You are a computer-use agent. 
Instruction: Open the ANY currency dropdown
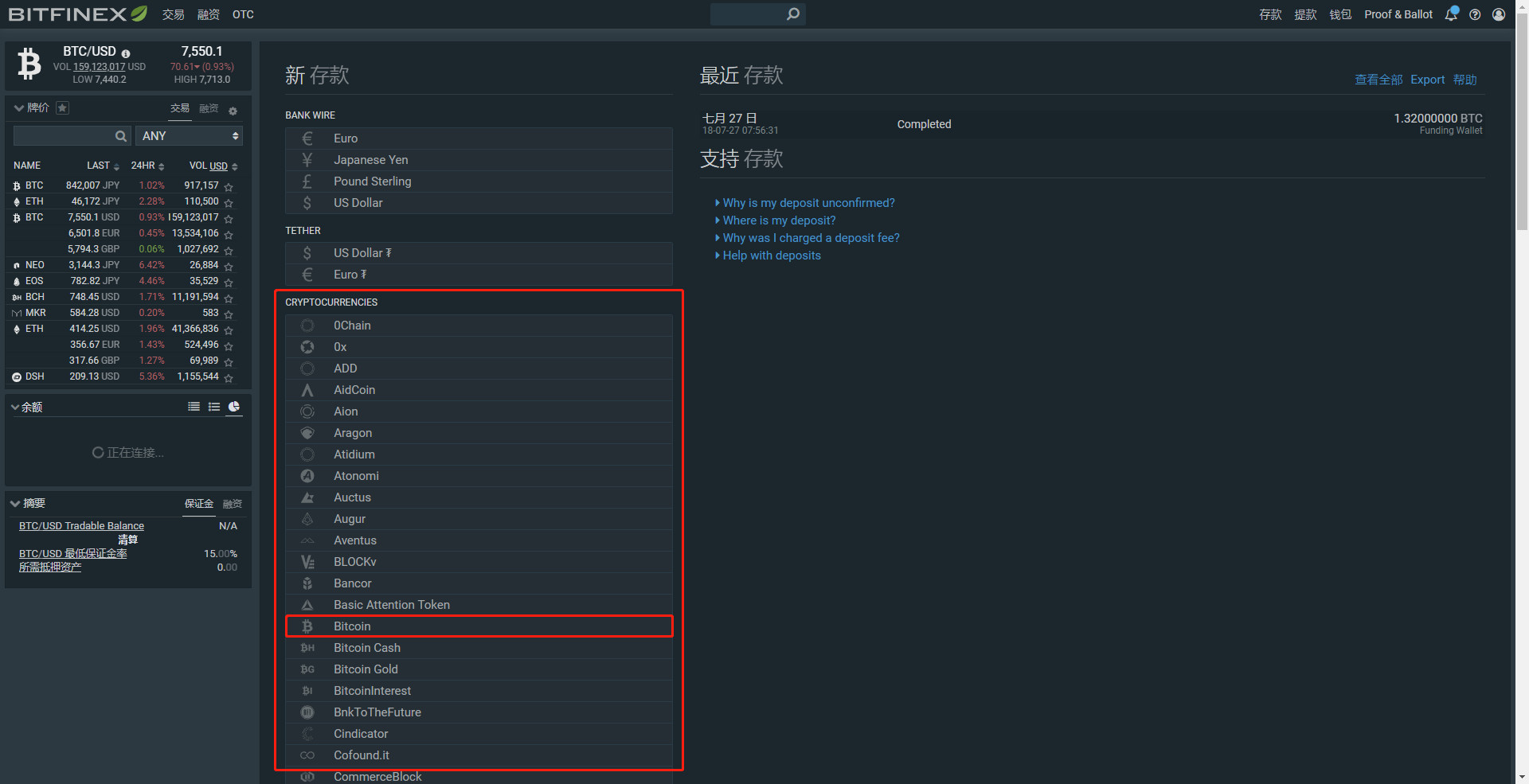tap(189, 136)
